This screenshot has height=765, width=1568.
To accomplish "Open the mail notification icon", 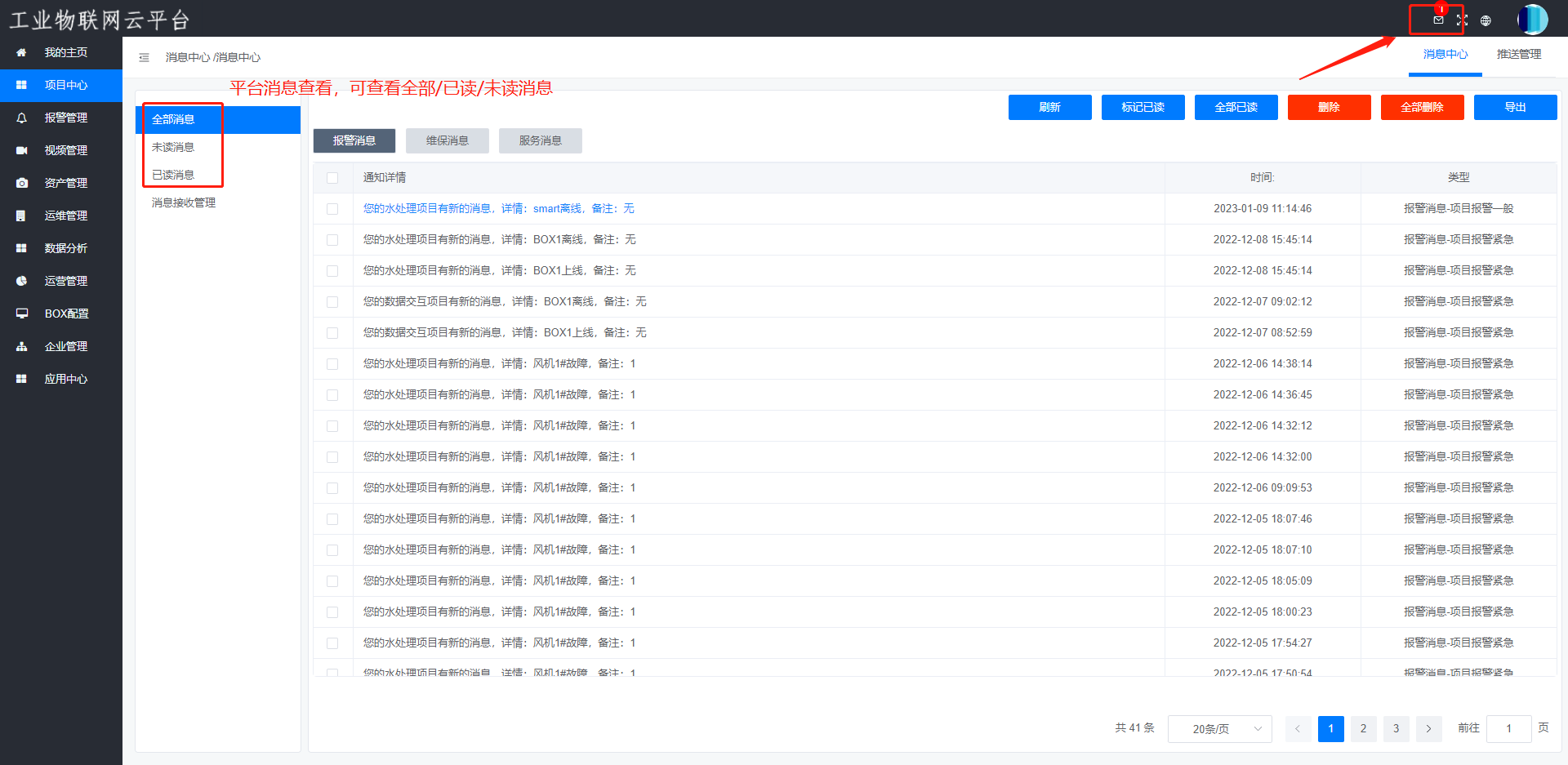I will point(1438,20).
